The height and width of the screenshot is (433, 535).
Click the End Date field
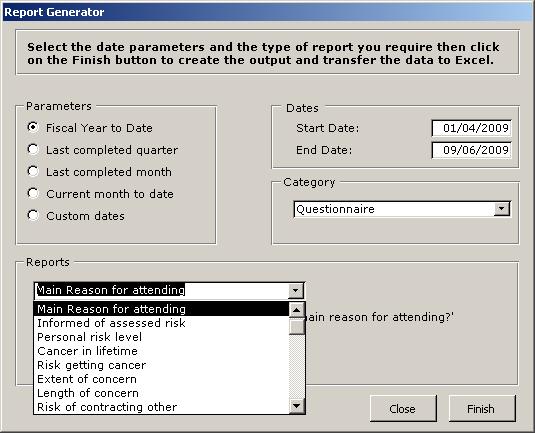[472, 150]
